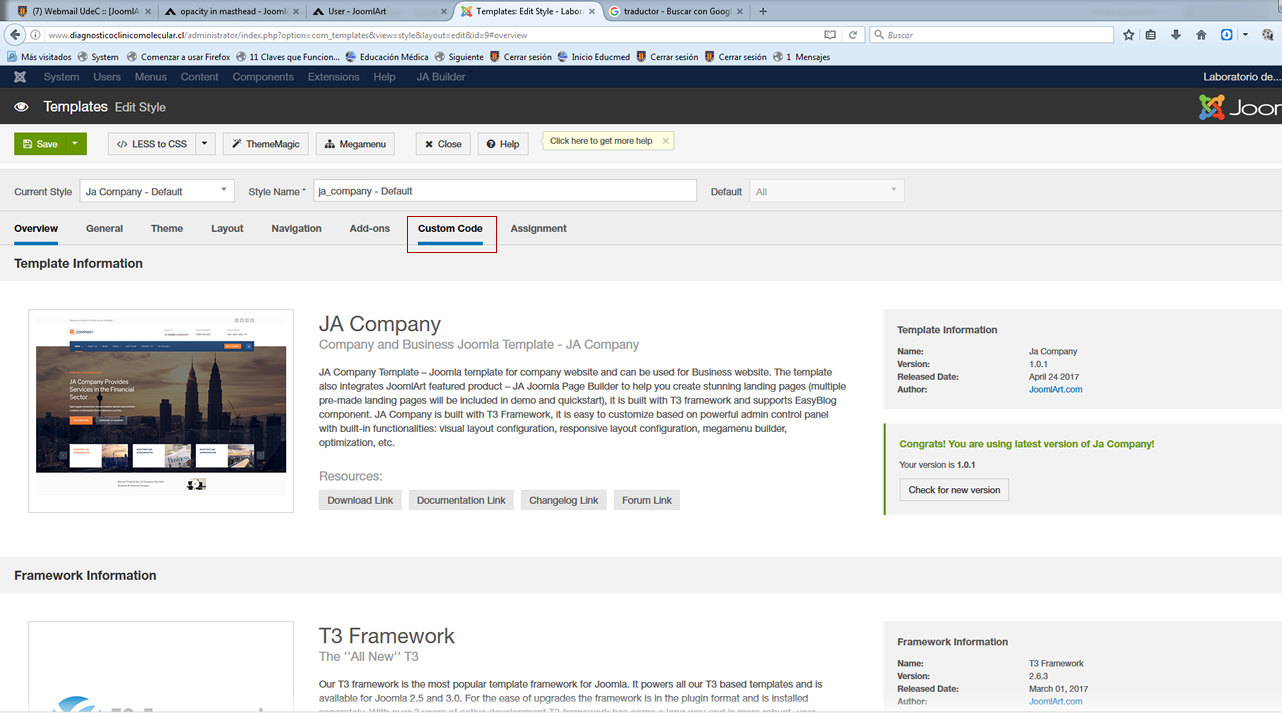1282x713 pixels.
Task: Open the Extensions menu
Action: click(333, 77)
